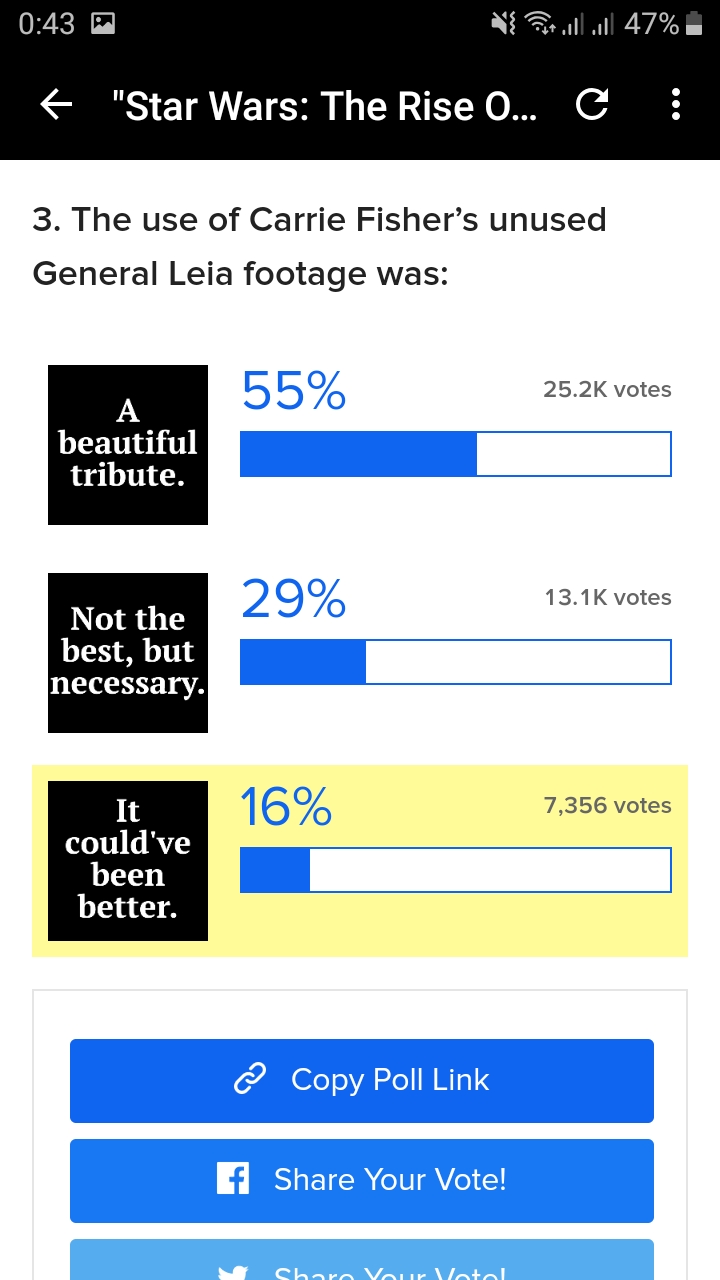This screenshot has height=1280, width=720.
Task: Tap the 55% result progress bar
Action: [x=456, y=454]
